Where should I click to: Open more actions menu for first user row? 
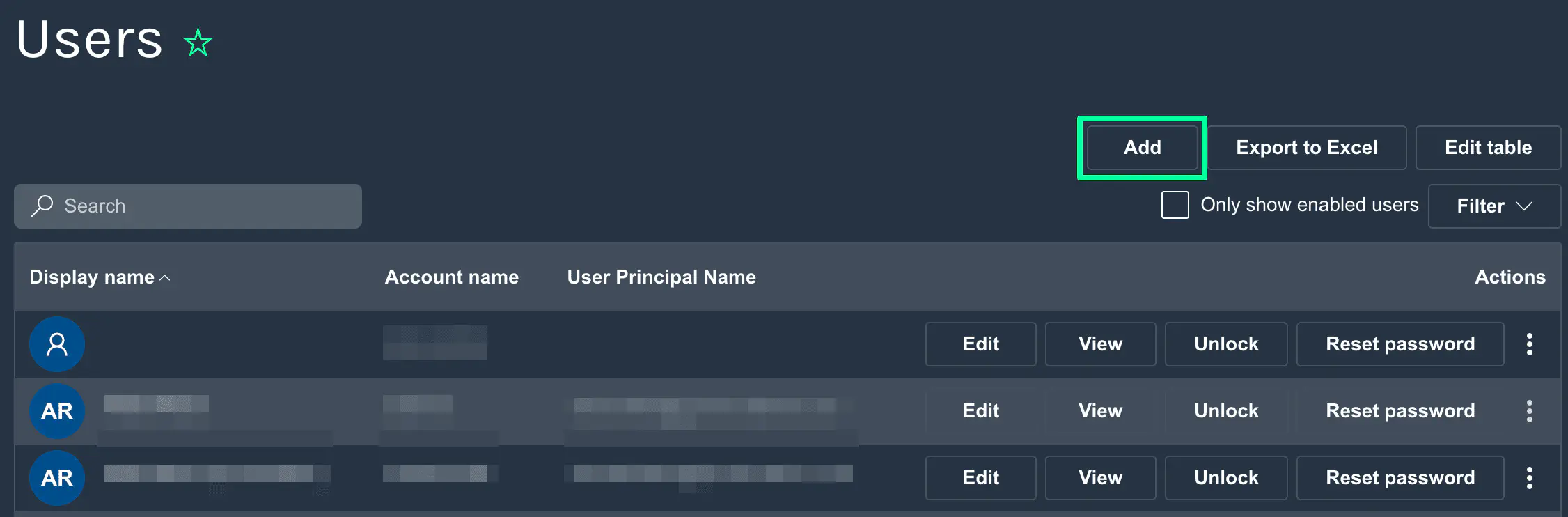coord(1529,344)
